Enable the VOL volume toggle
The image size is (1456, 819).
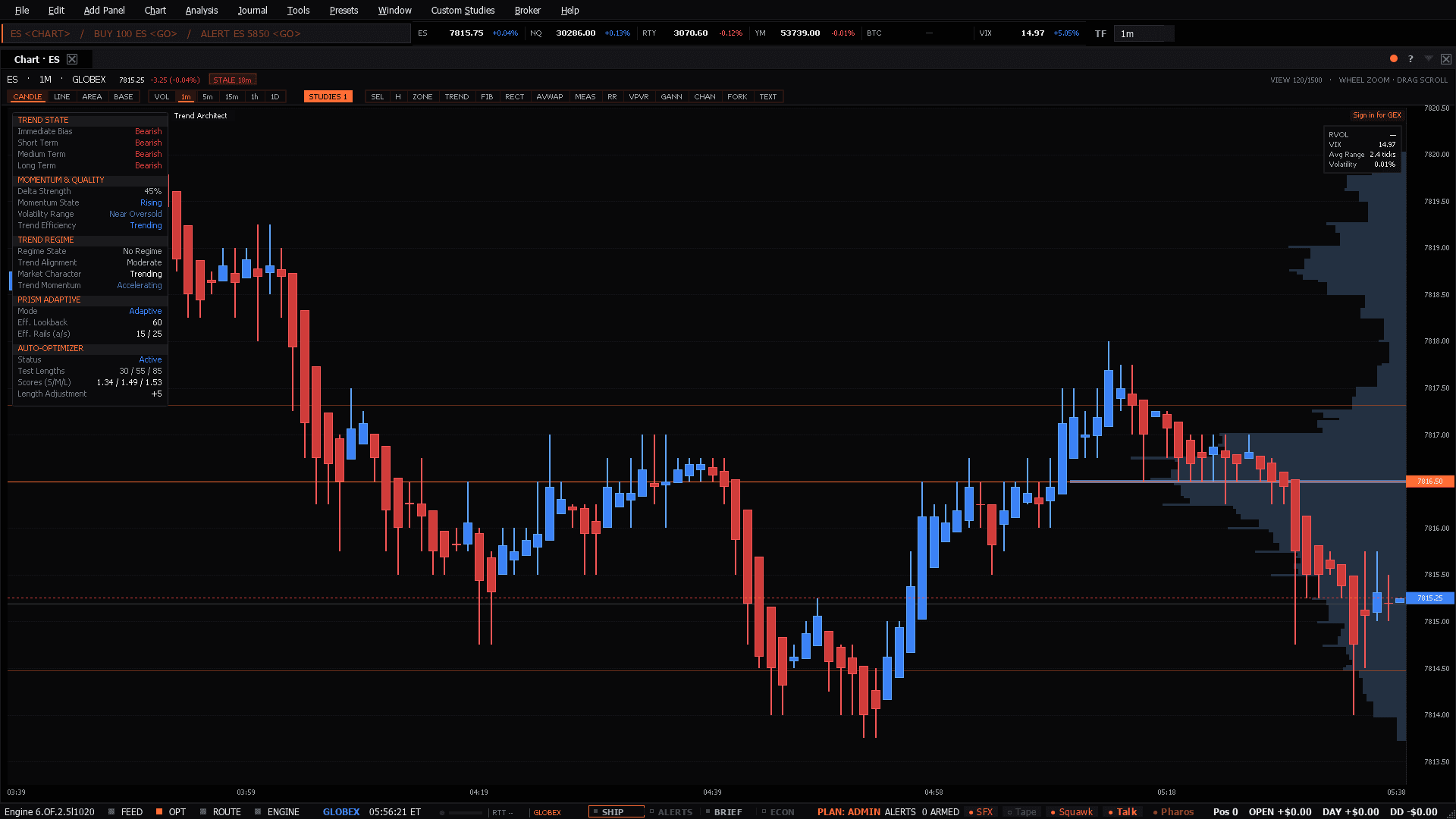162,96
